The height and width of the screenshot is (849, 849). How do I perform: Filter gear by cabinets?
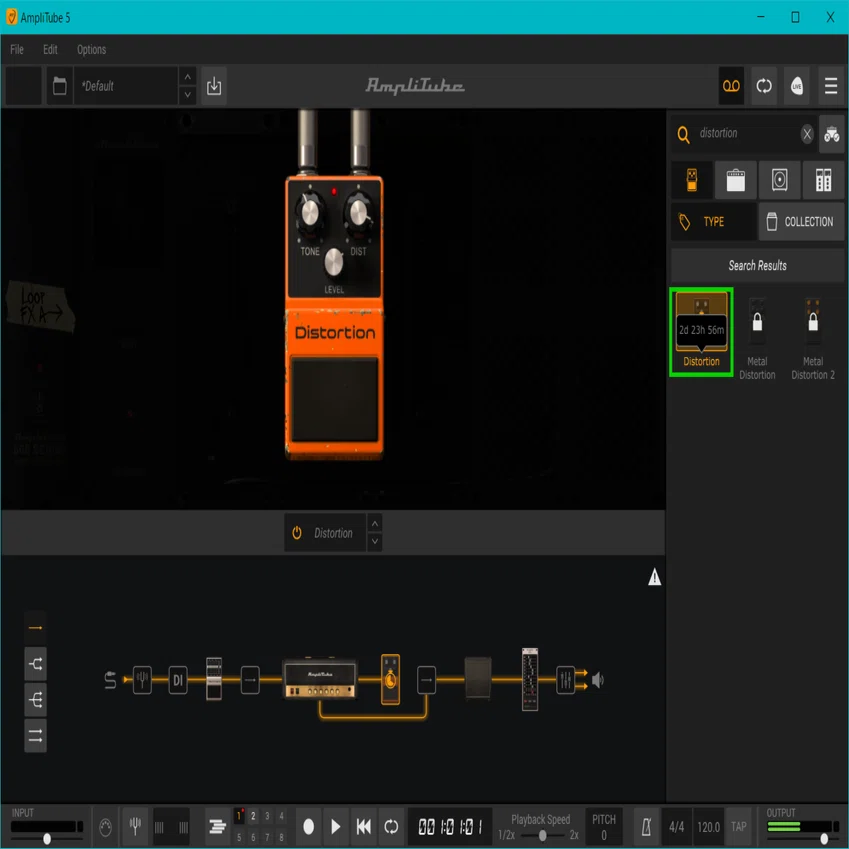coord(779,180)
